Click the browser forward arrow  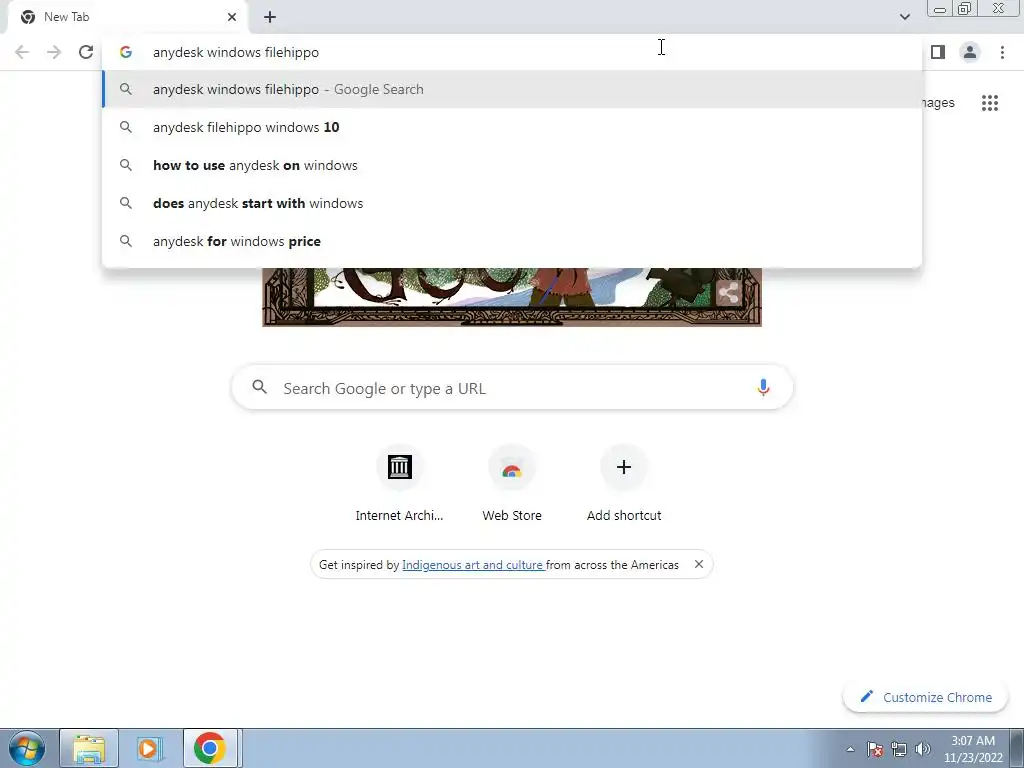coord(54,52)
